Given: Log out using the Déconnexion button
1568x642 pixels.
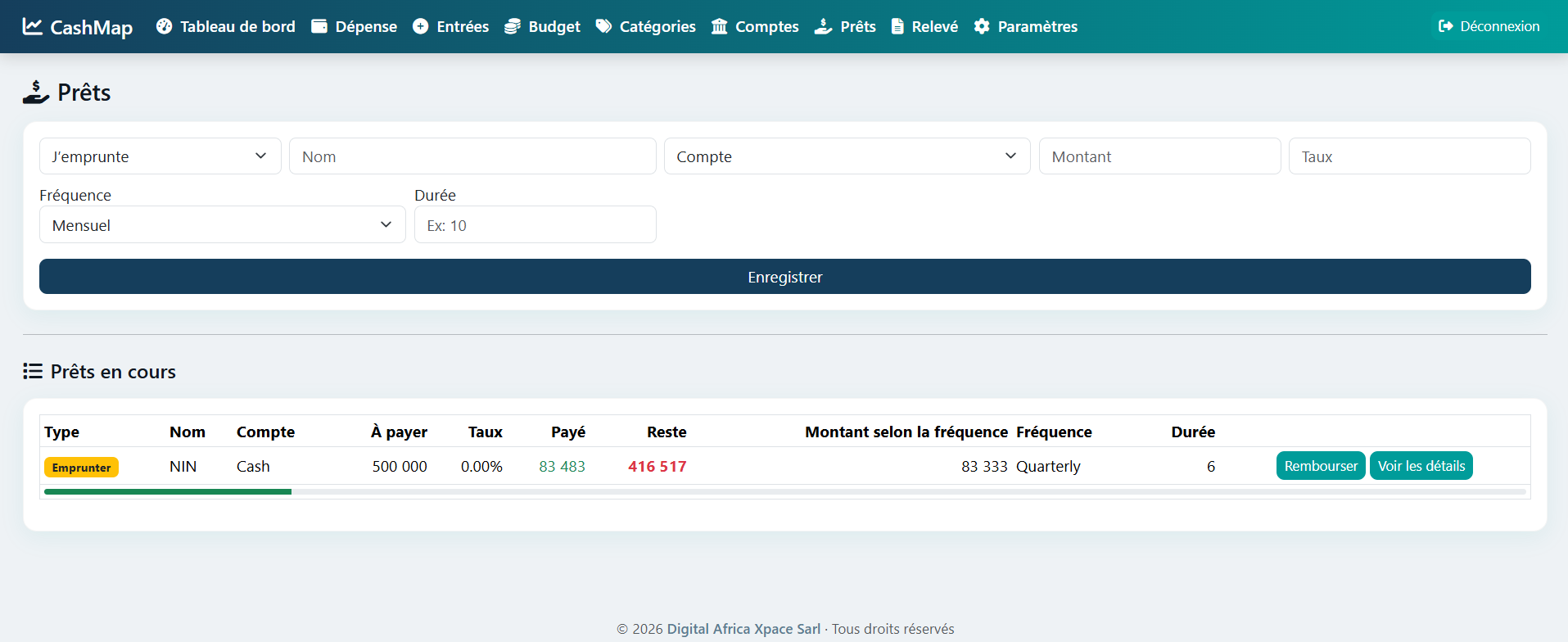Looking at the screenshot, I should [x=1489, y=26].
